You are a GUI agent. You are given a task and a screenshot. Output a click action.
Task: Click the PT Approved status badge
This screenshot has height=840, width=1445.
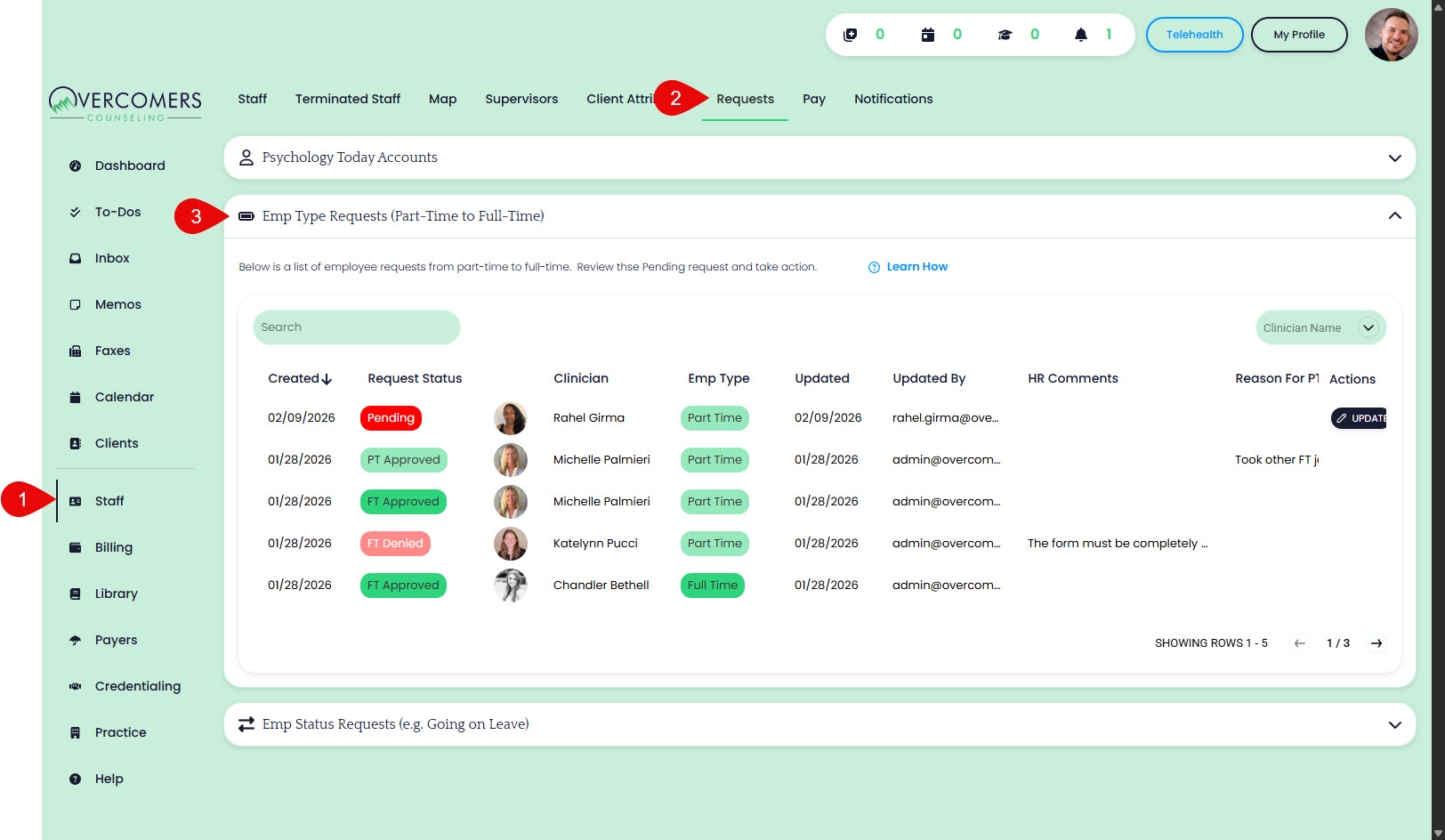pyautogui.click(x=403, y=460)
